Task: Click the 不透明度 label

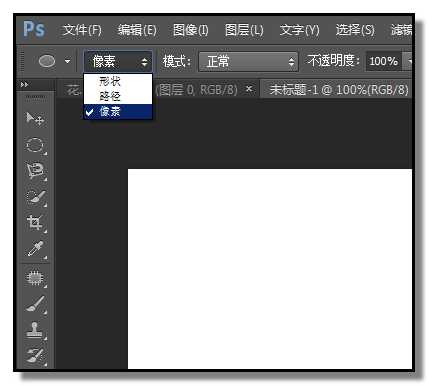Action: 334,61
